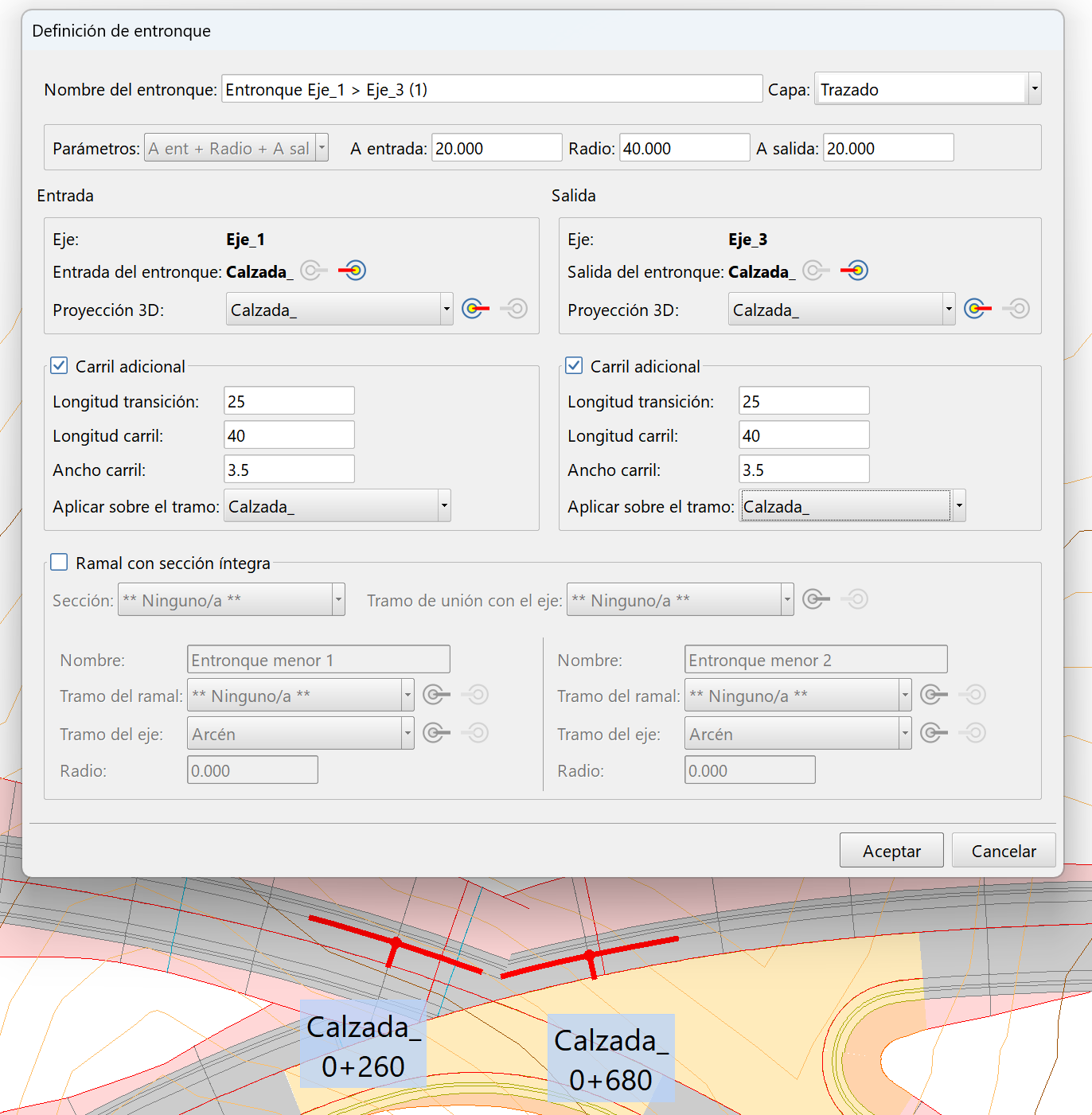Click red pick icon beside Entrada del entronque

coord(352,271)
